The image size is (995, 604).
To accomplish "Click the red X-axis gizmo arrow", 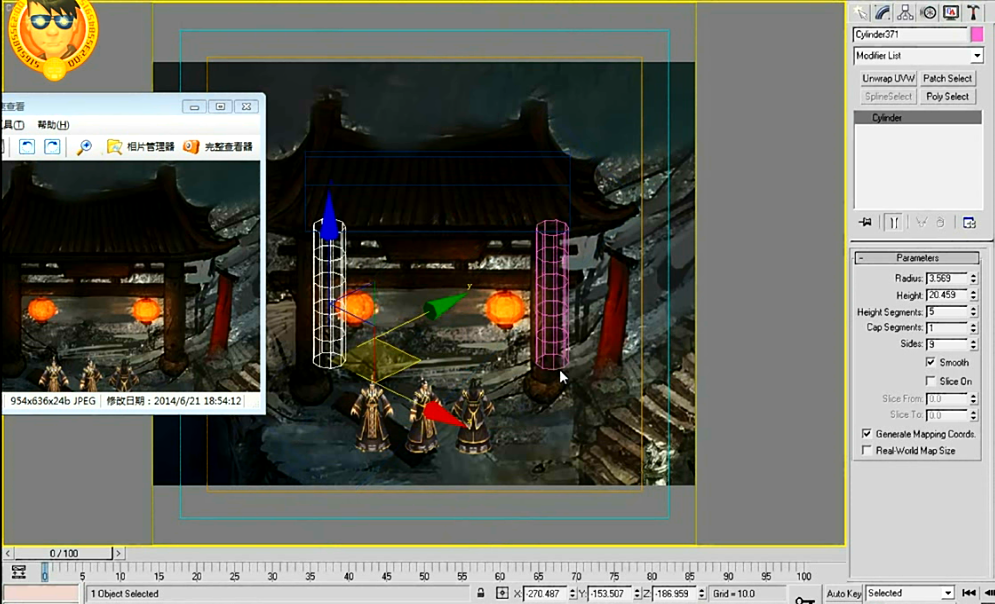I will click(444, 415).
